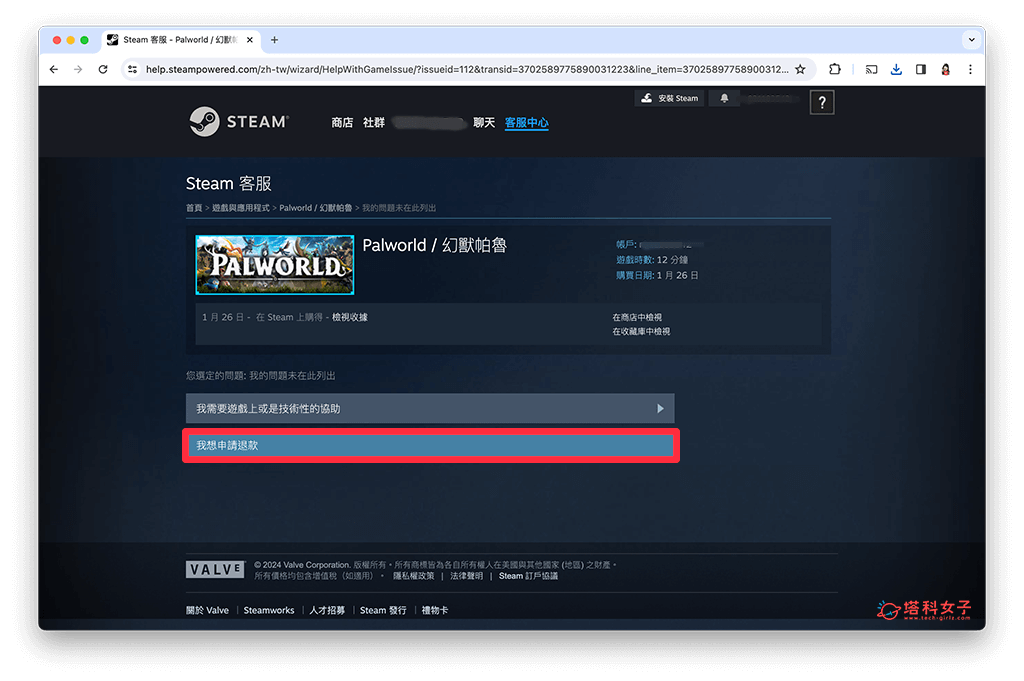Reload the page with the refresh icon

pyautogui.click(x=103, y=70)
